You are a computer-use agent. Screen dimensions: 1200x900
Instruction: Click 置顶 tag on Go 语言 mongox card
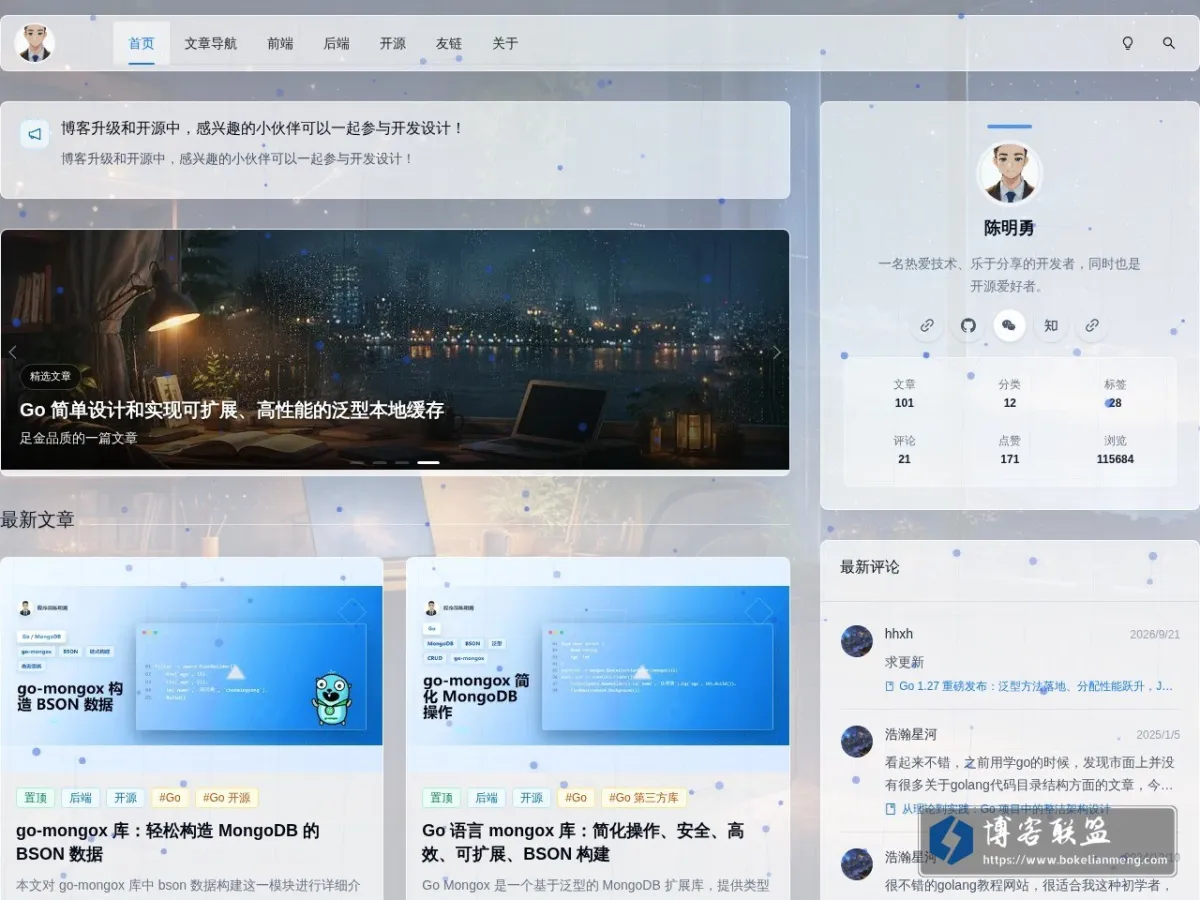[441, 798]
